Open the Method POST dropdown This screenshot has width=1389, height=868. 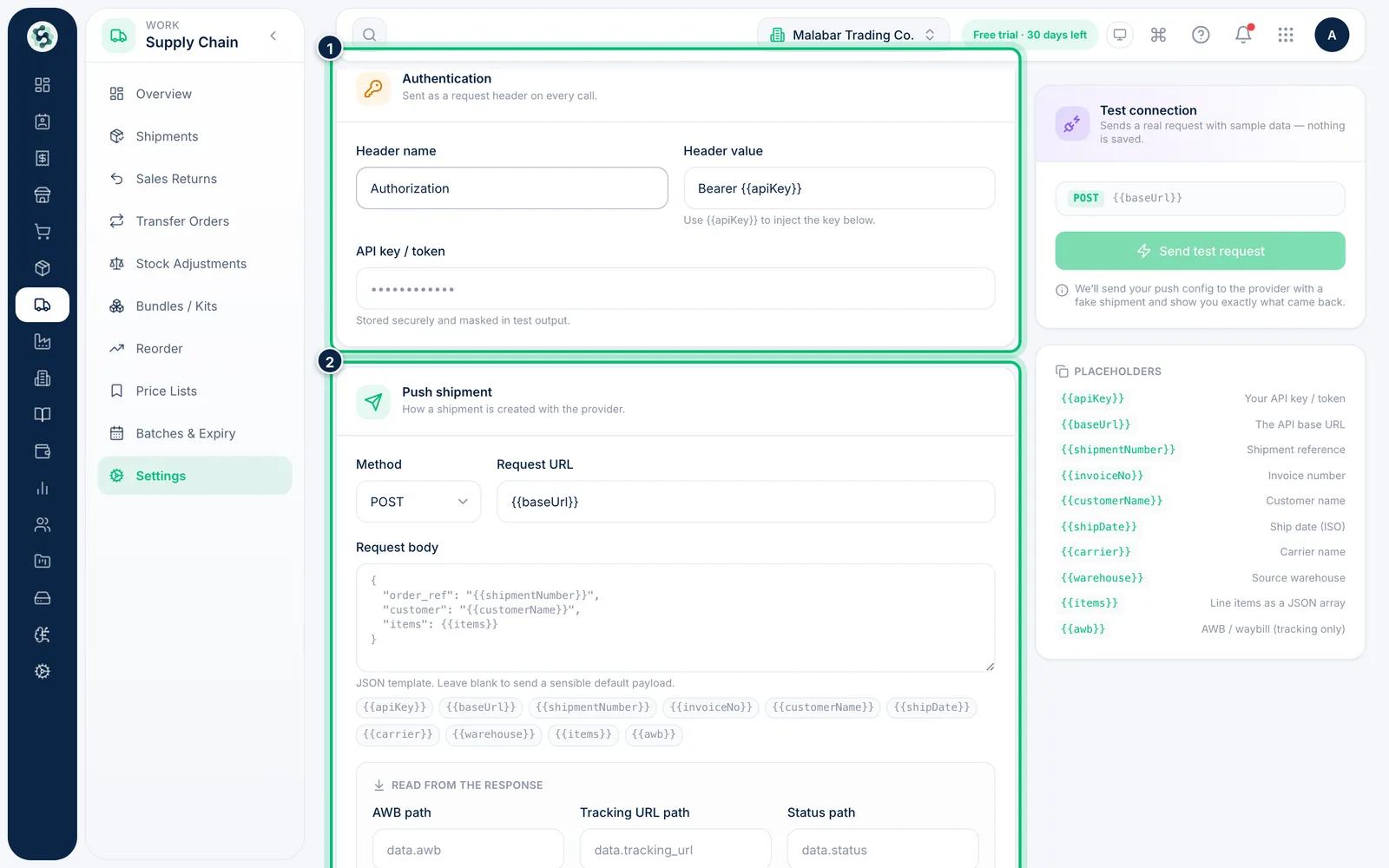[418, 502]
